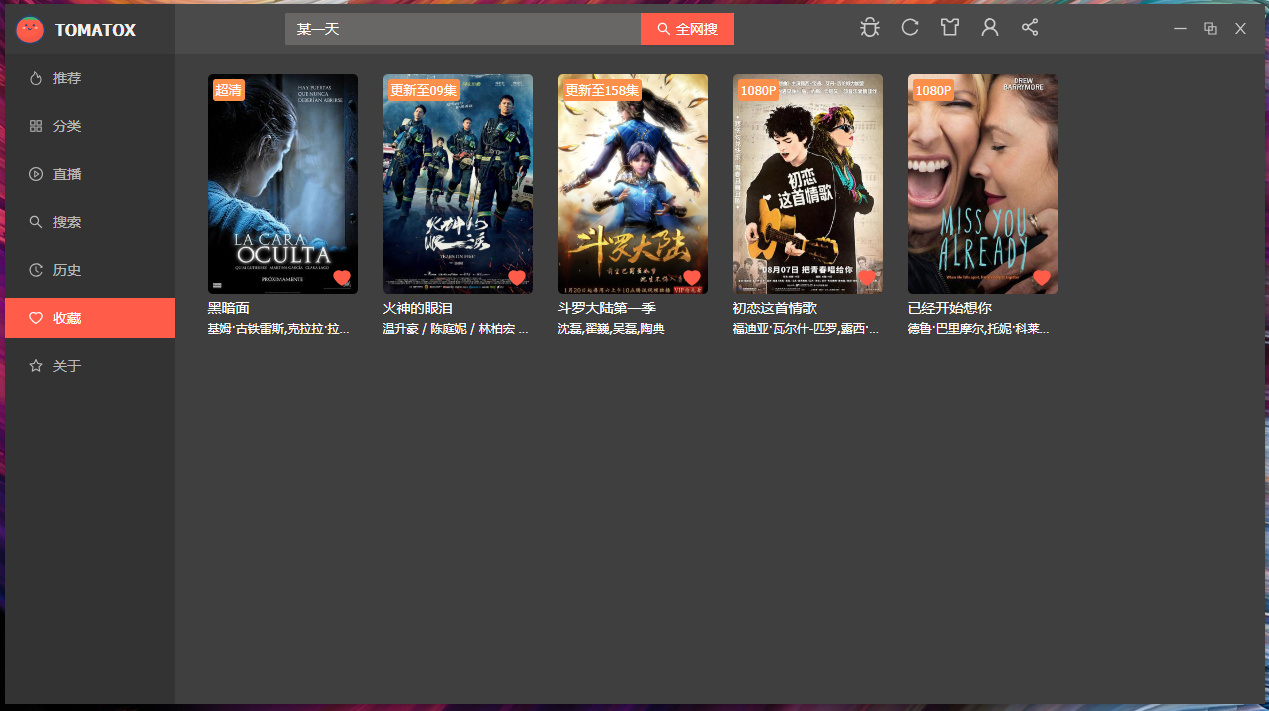The image size is (1269, 711).
Task: Unfavorite 黑暗面 via its heart icon
Action: tap(342, 278)
